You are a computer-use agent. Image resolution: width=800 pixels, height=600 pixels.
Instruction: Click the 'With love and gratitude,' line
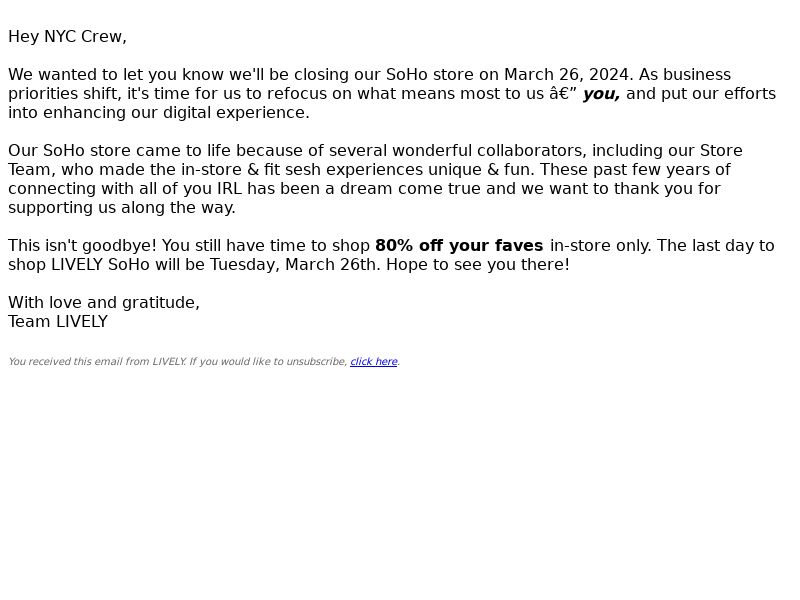click(104, 303)
